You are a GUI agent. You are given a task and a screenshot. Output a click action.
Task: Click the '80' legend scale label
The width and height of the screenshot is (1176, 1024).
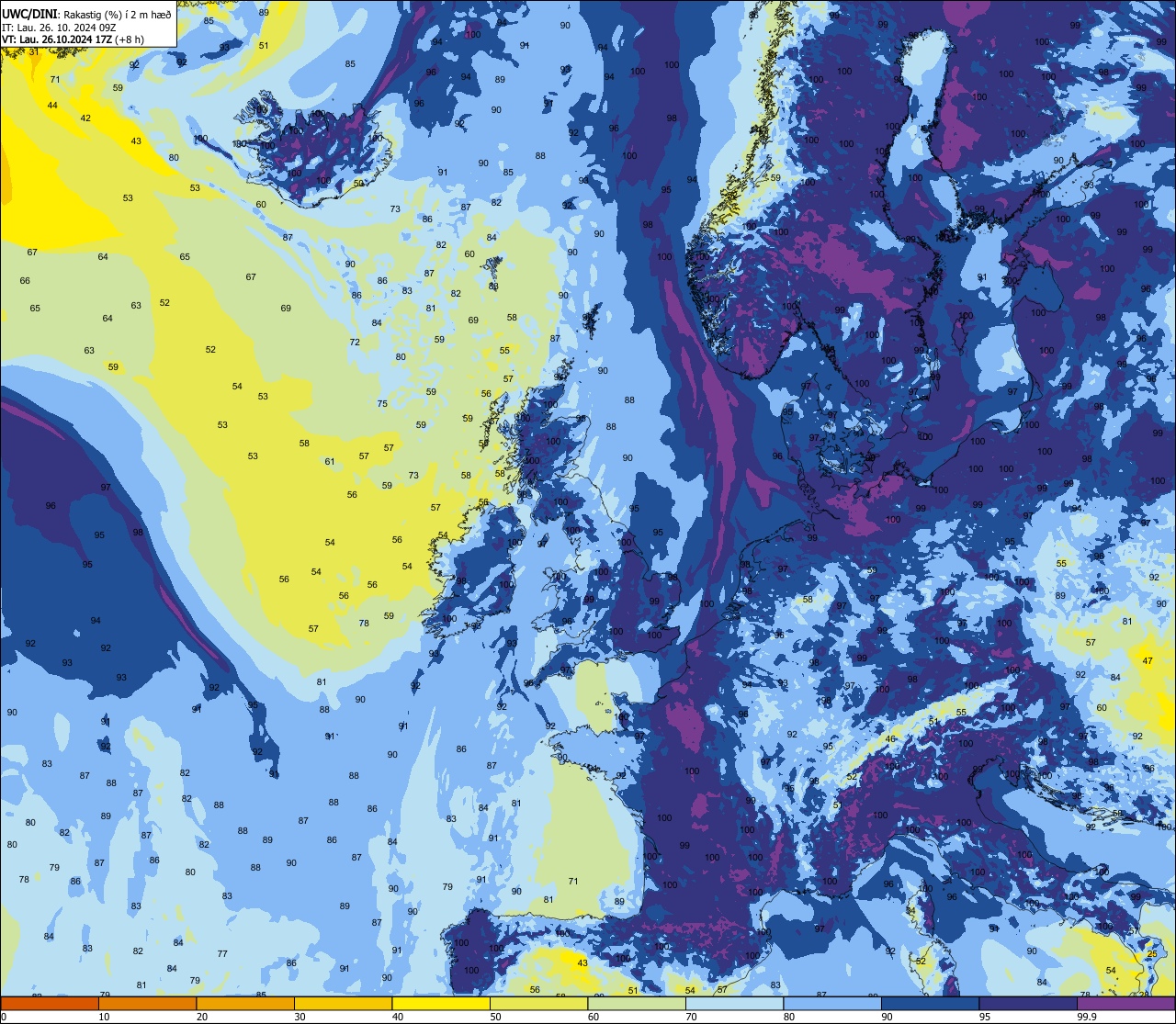pyautogui.click(x=788, y=1017)
